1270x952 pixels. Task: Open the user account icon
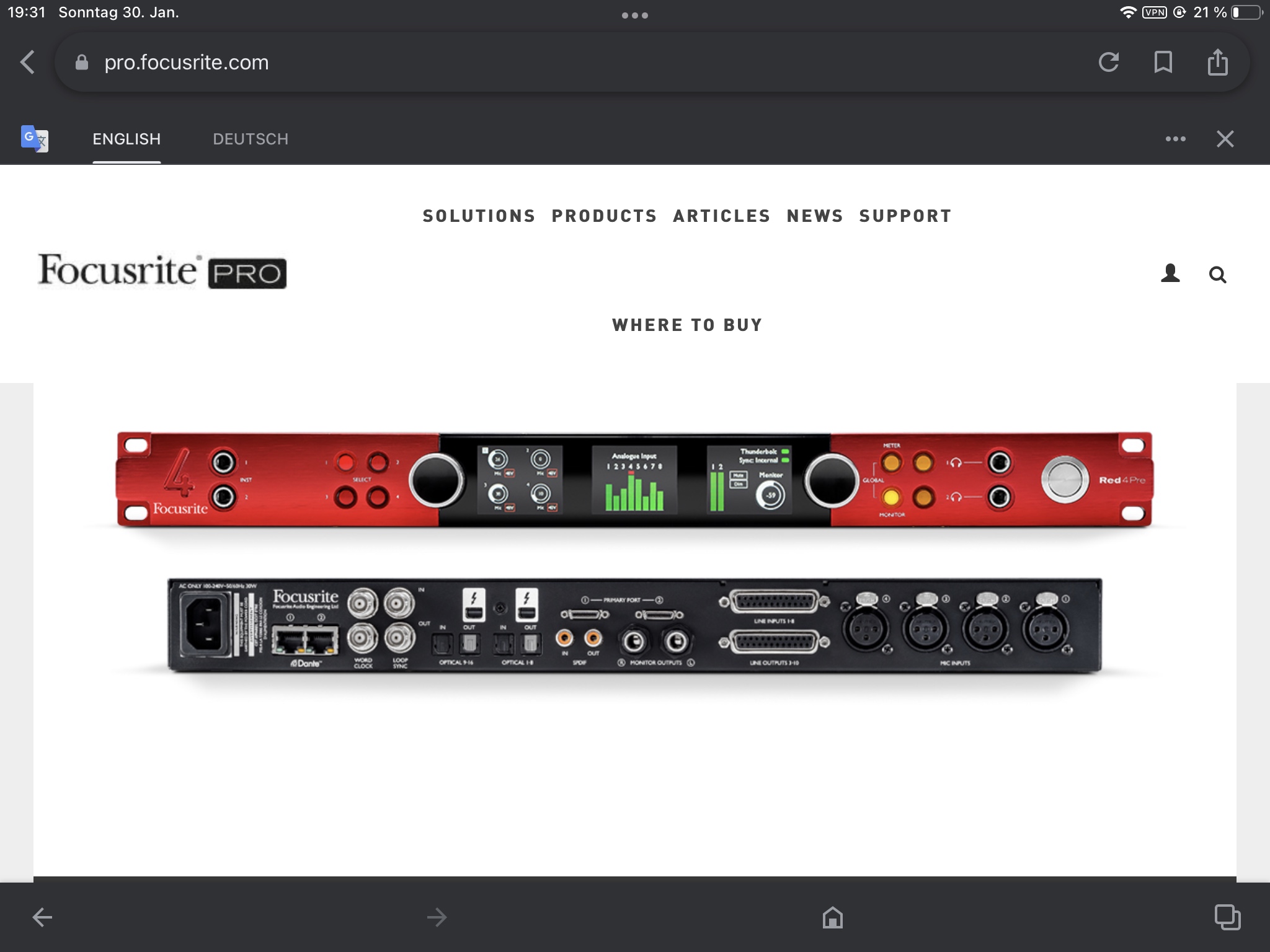(x=1170, y=273)
